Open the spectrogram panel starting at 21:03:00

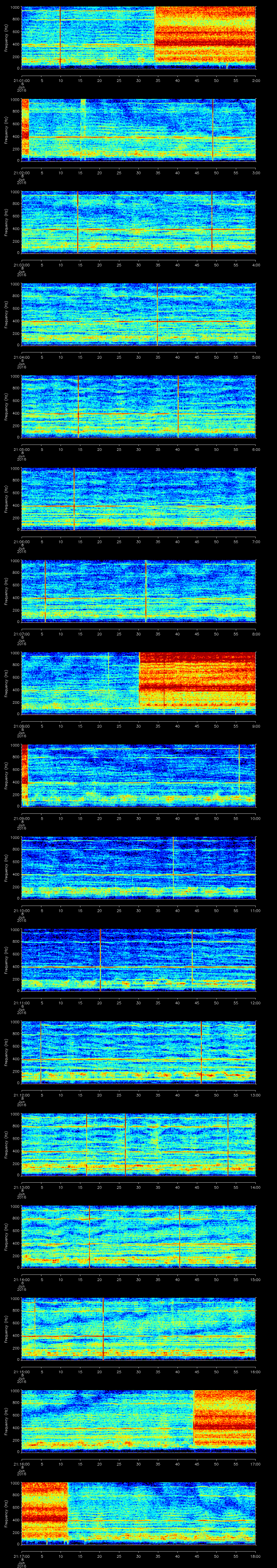(138, 222)
